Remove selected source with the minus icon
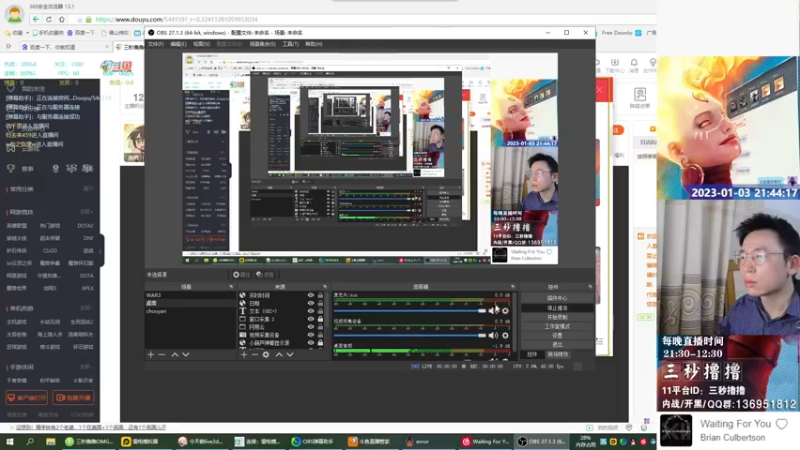800x450 pixels. point(255,355)
